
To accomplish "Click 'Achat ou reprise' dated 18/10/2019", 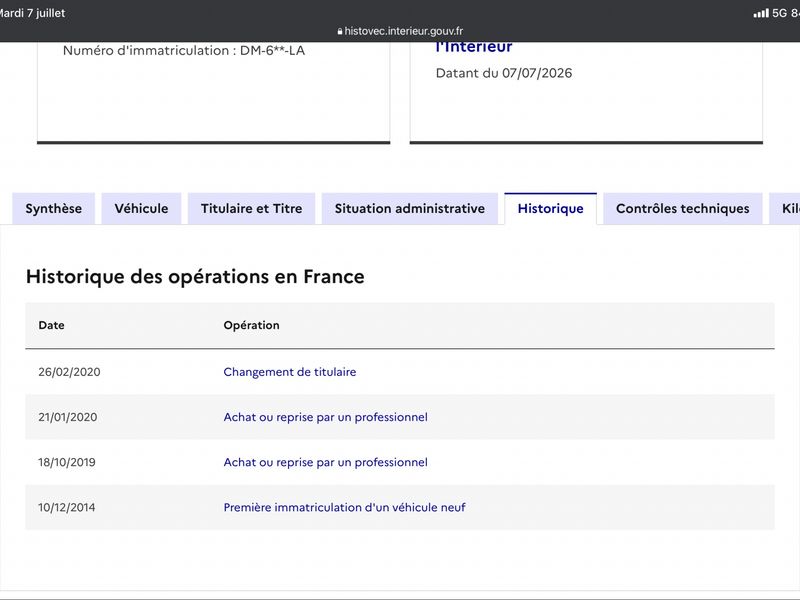I will [x=326, y=462].
